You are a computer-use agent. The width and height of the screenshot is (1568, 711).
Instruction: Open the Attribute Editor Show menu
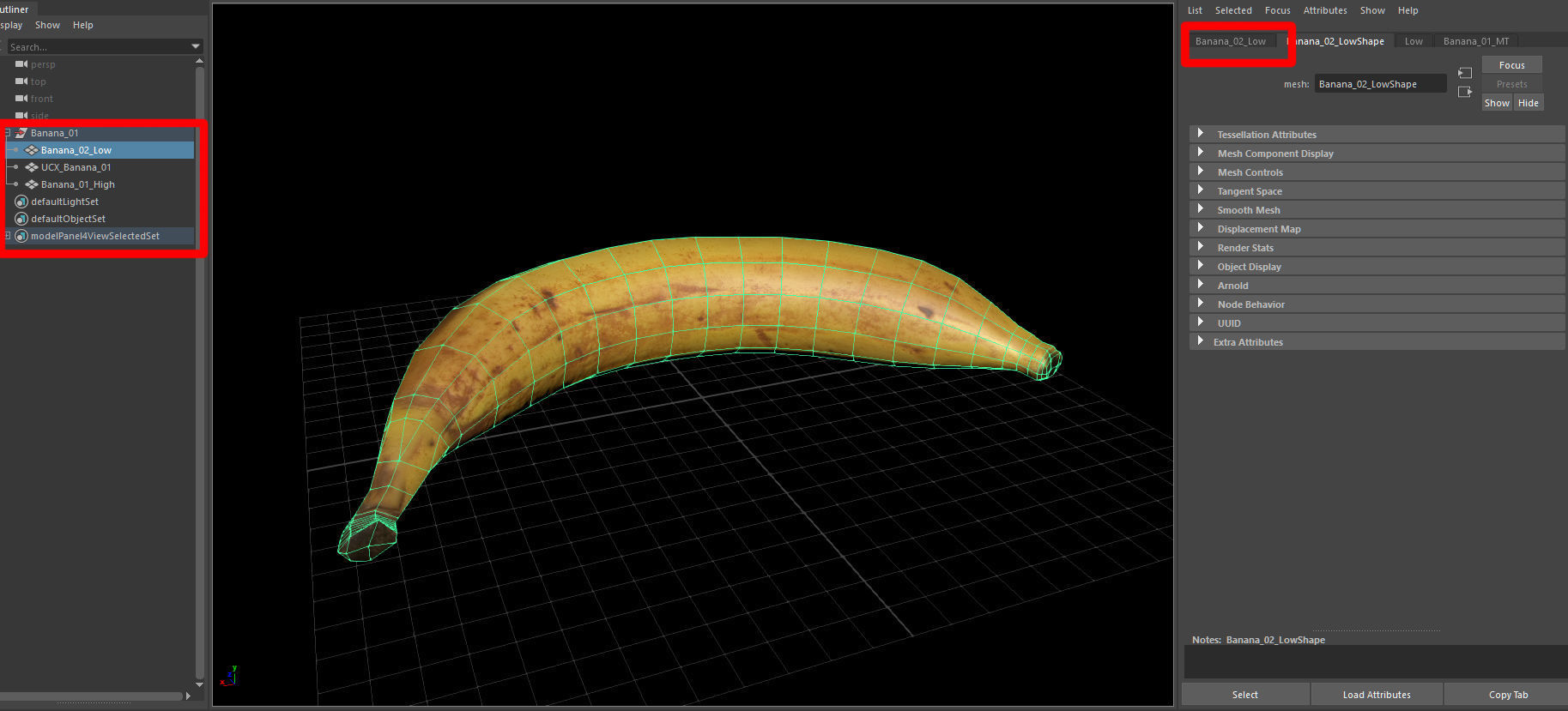click(x=1372, y=10)
